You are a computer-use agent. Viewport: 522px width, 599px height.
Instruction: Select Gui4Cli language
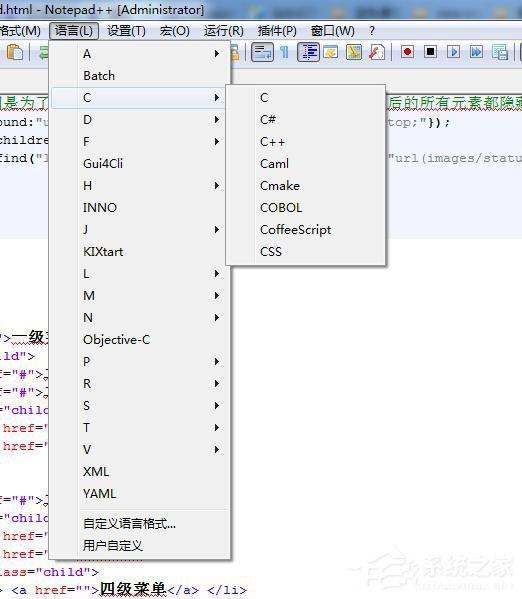(x=140, y=164)
